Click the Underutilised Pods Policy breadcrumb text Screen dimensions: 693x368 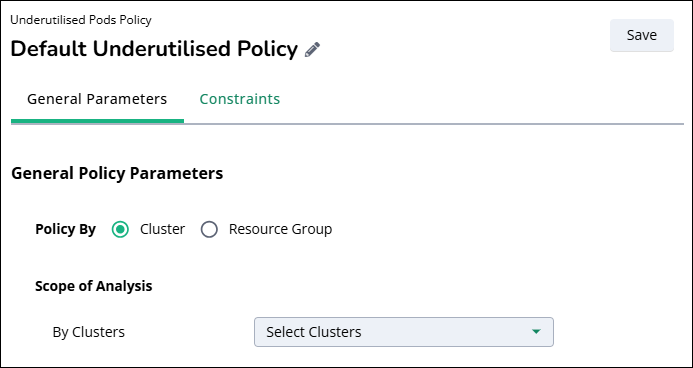pyautogui.click(x=81, y=20)
